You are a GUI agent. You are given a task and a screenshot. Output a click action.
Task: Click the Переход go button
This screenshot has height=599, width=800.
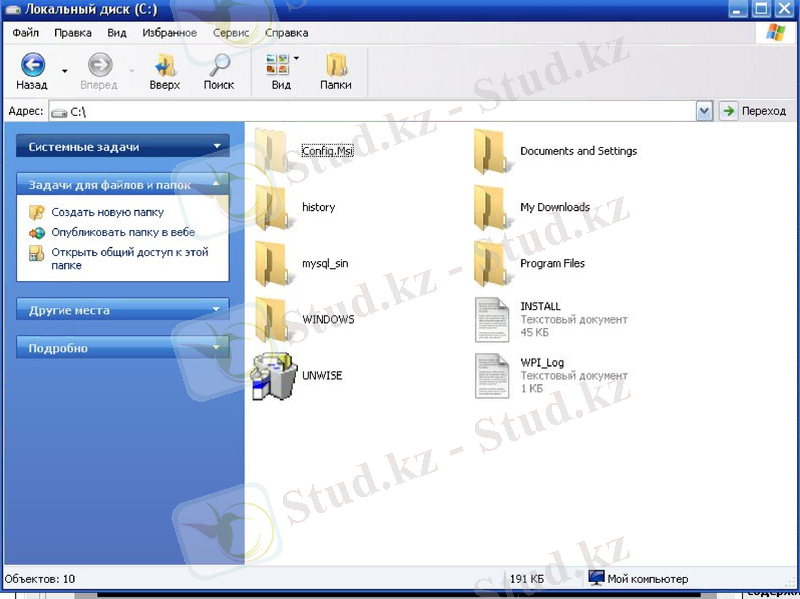tap(755, 111)
